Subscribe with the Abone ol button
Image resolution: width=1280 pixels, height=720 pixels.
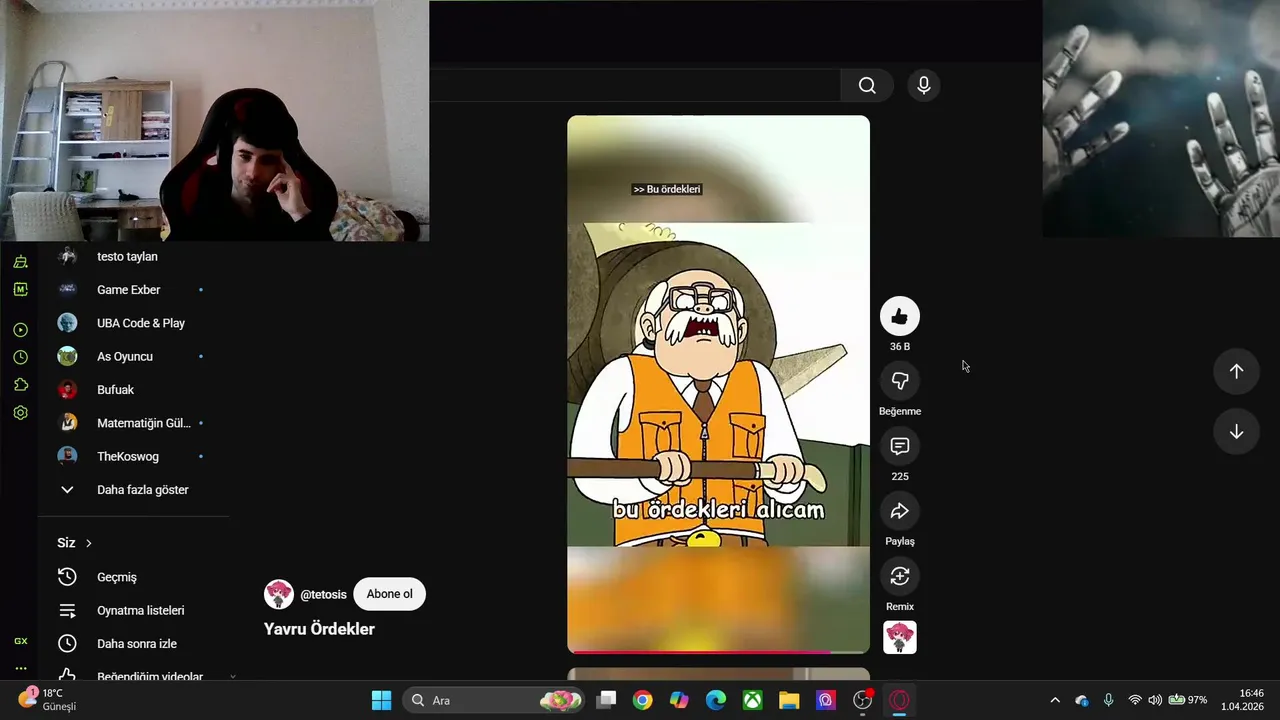pos(389,594)
